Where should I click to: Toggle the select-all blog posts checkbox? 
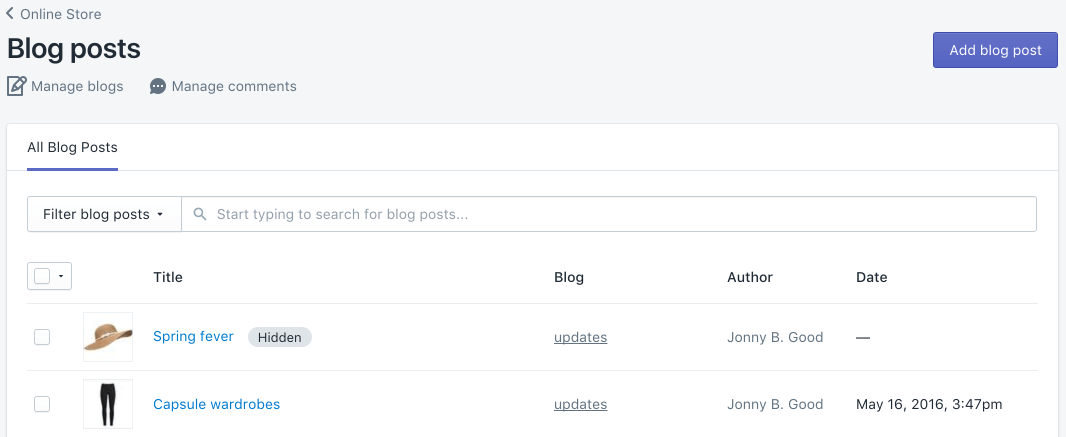(x=42, y=276)
